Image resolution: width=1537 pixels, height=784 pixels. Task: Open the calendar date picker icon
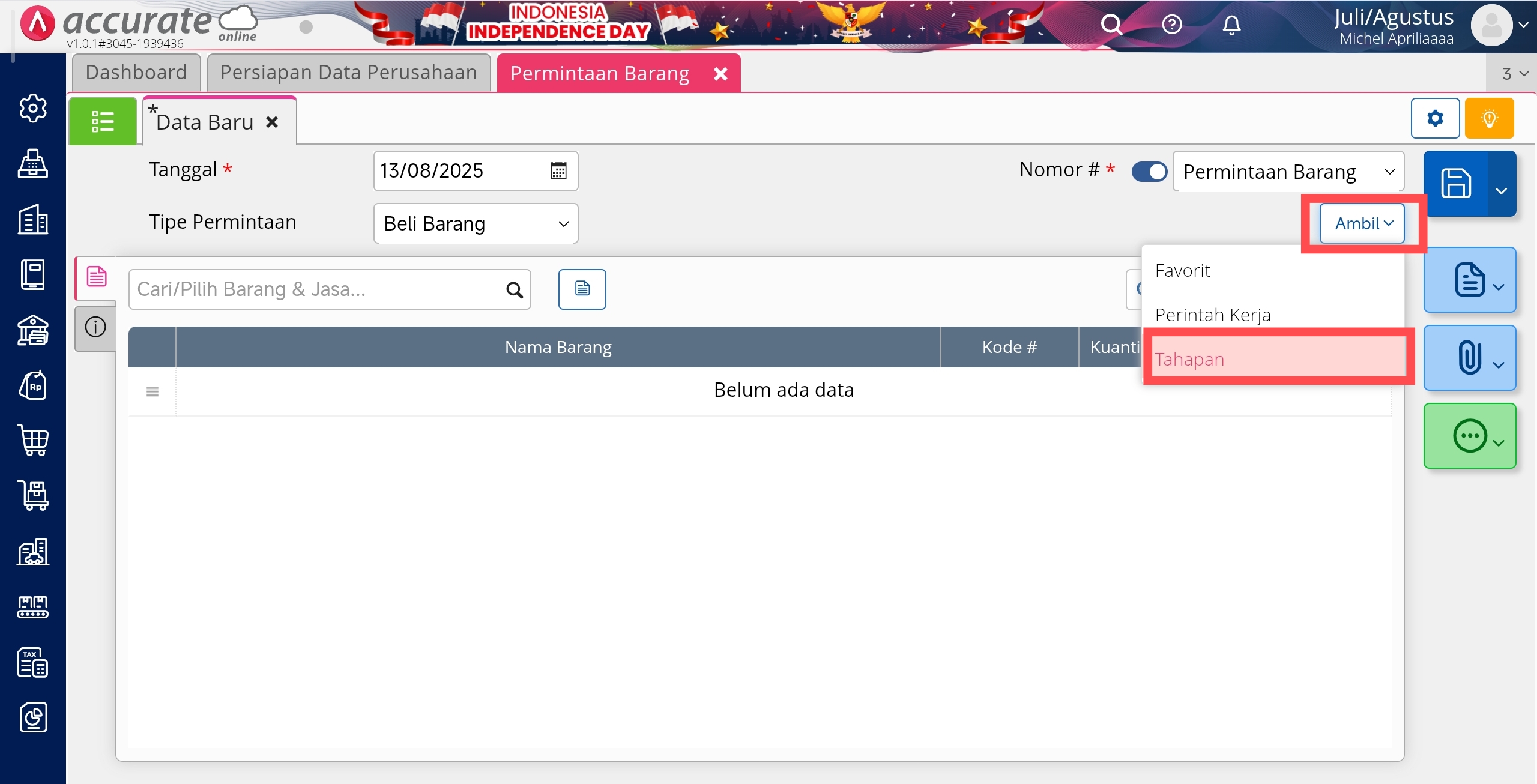pos(558,171)
